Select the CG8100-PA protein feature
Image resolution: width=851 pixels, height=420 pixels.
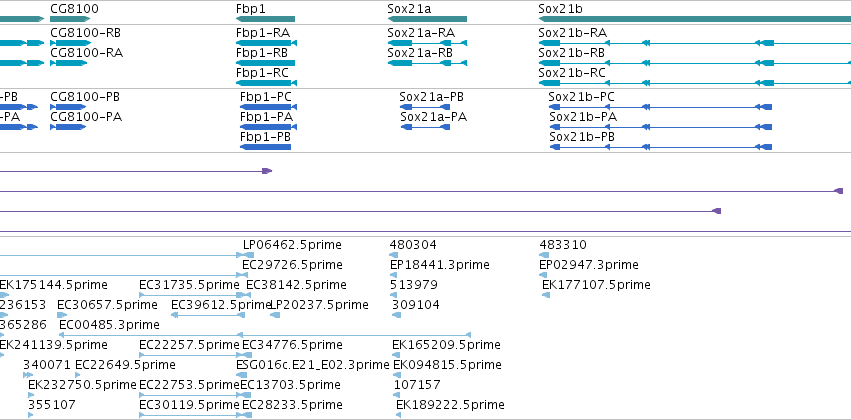pyautogui.click(x=68, y=127)
